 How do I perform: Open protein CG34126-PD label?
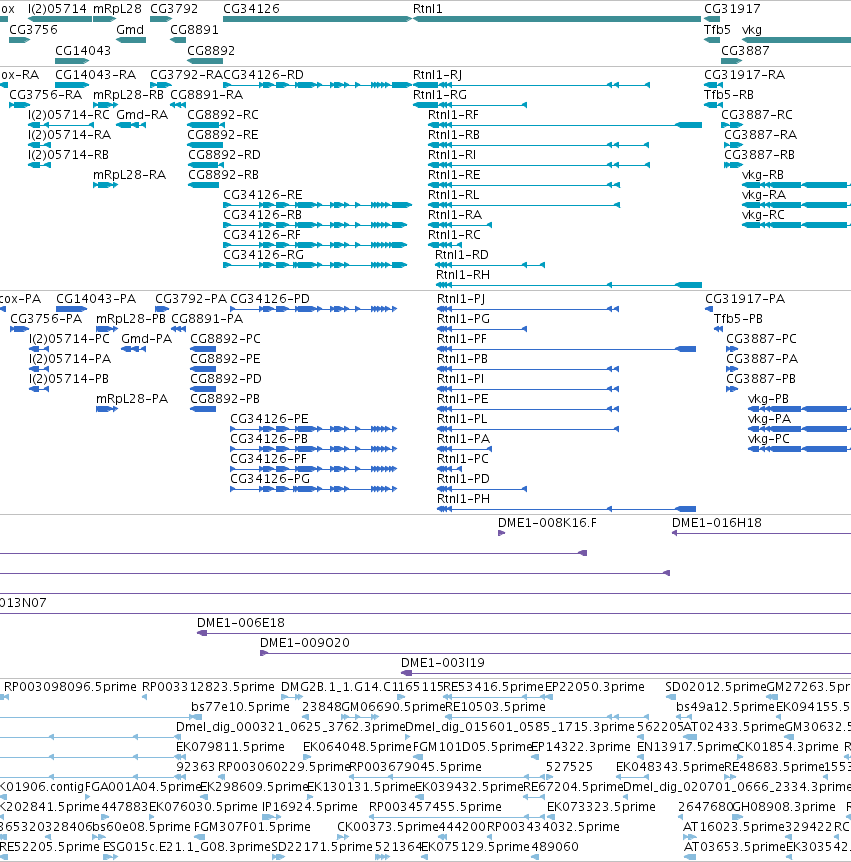coord(270,299)
